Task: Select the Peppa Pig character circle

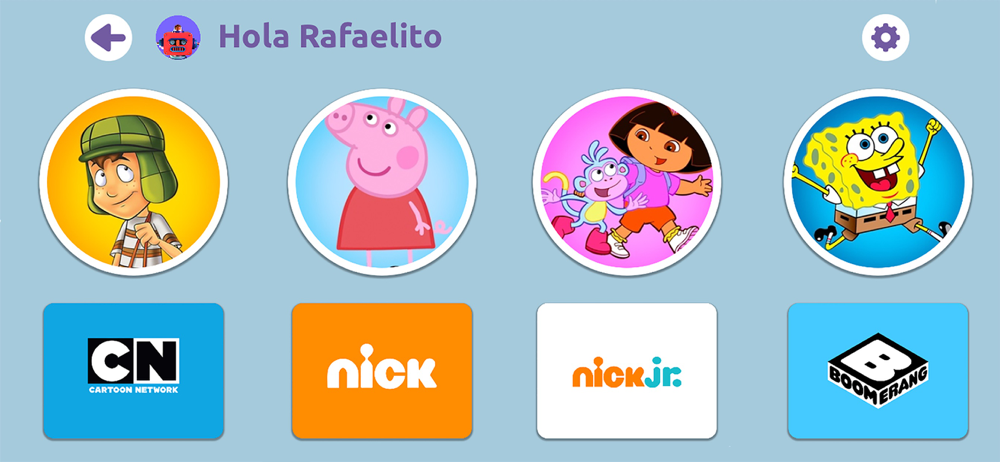Action: (382, 182)
